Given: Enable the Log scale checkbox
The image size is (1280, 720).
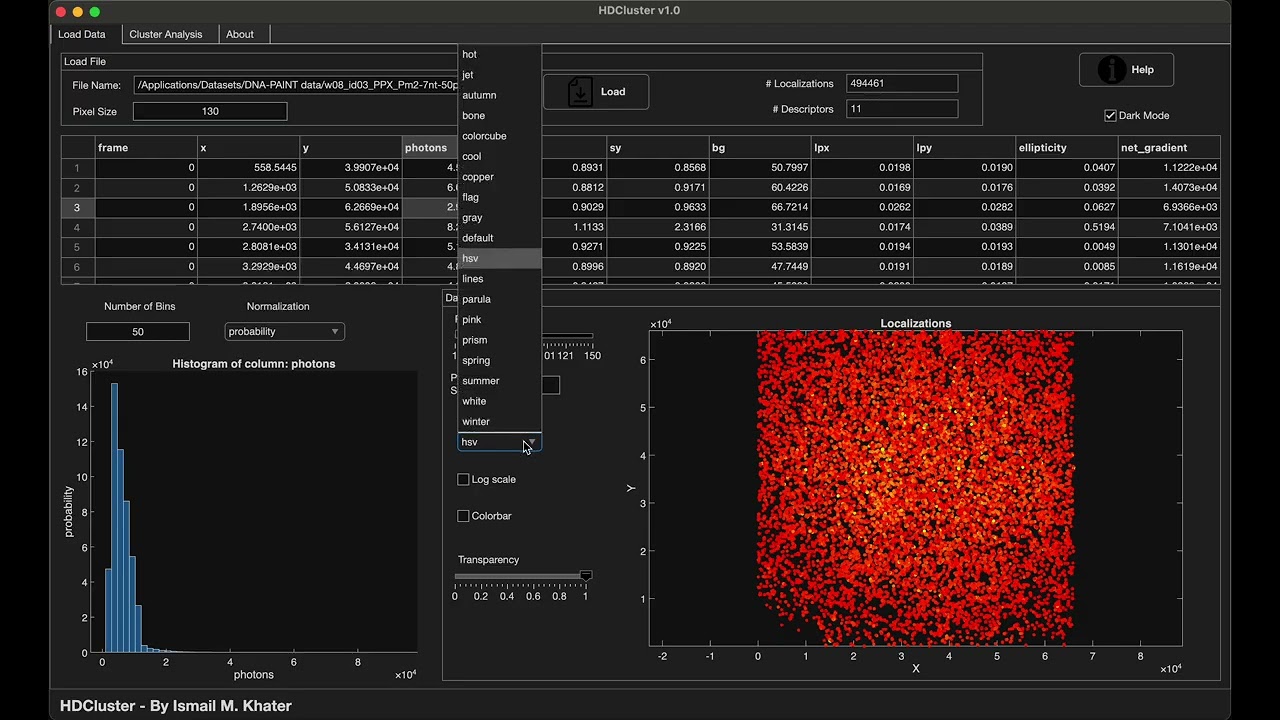Looking at the screenshot, I should [x=463, y=480].
